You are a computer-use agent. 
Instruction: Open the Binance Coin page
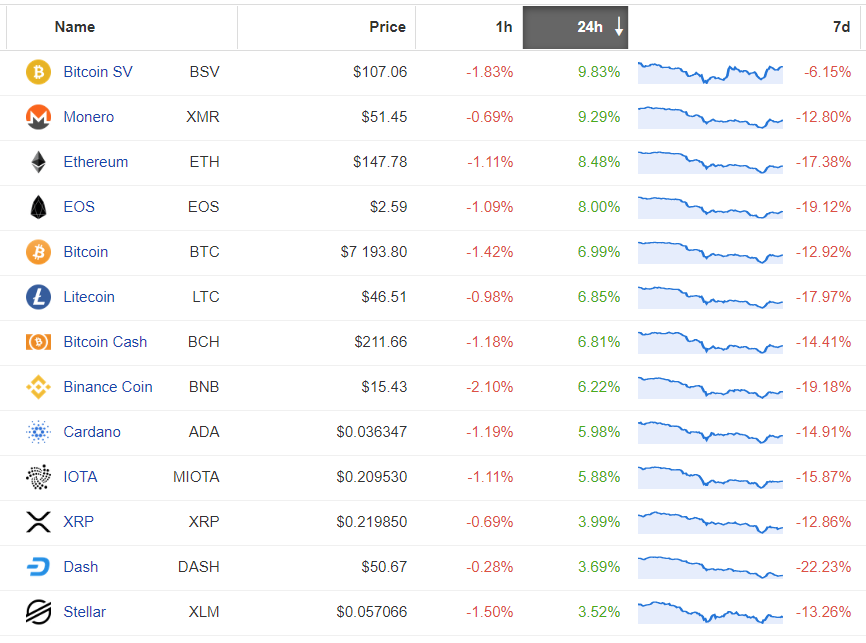tap(108, 387)
